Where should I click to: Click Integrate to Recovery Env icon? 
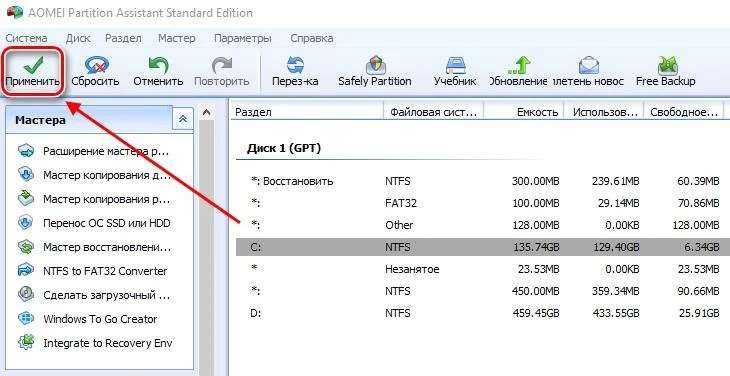[26, 342]
